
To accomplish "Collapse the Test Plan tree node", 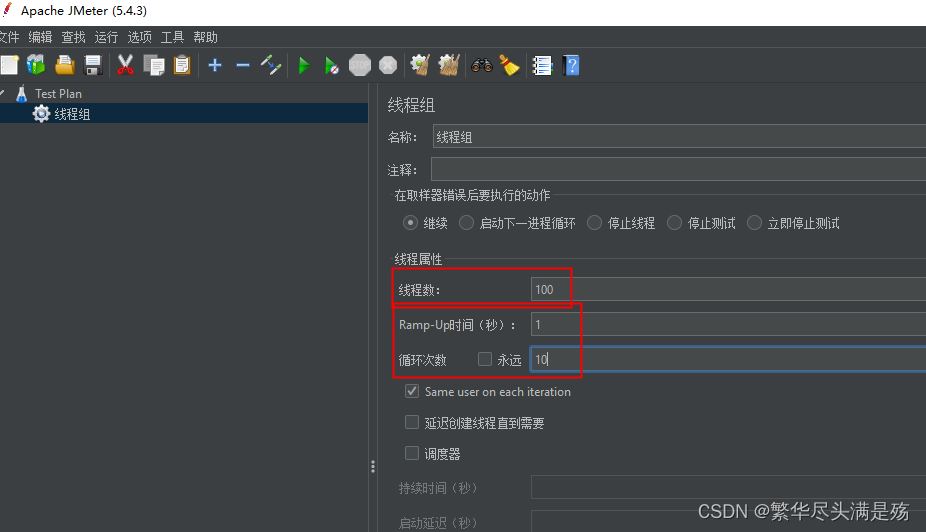I will (x=3, y=94).
